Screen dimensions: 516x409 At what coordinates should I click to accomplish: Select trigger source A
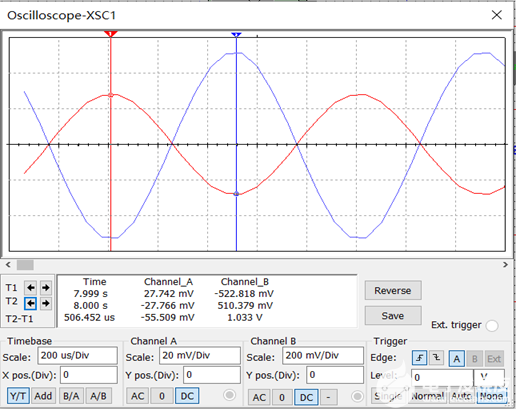click(x=457, y=359)
